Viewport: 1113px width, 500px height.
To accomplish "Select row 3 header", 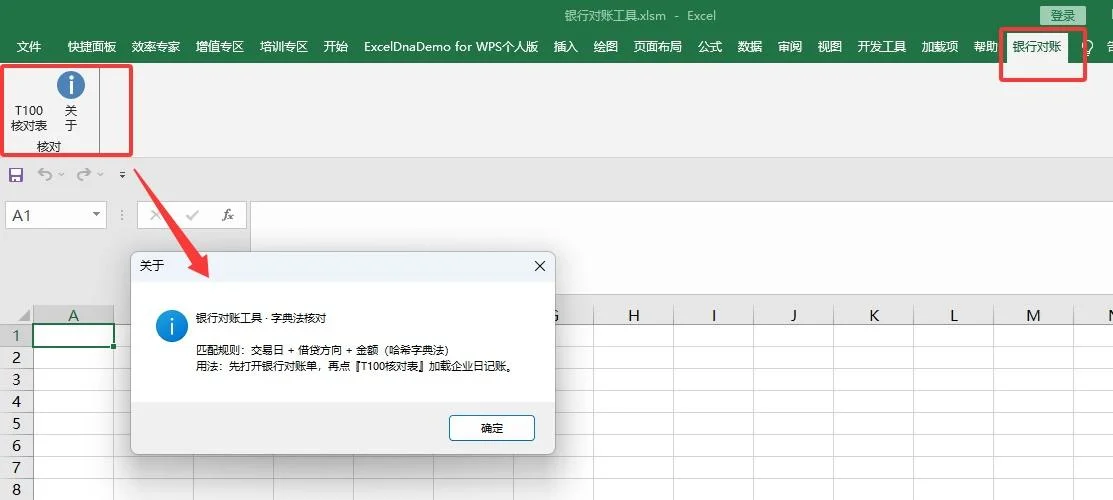I will [16, 380].
